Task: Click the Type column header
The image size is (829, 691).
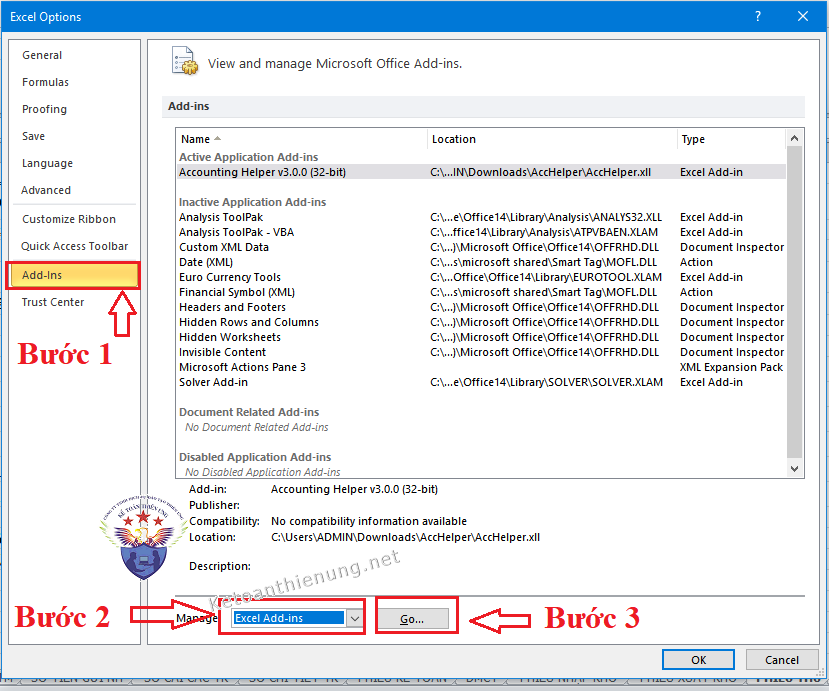Action: (x=693, y=139)
